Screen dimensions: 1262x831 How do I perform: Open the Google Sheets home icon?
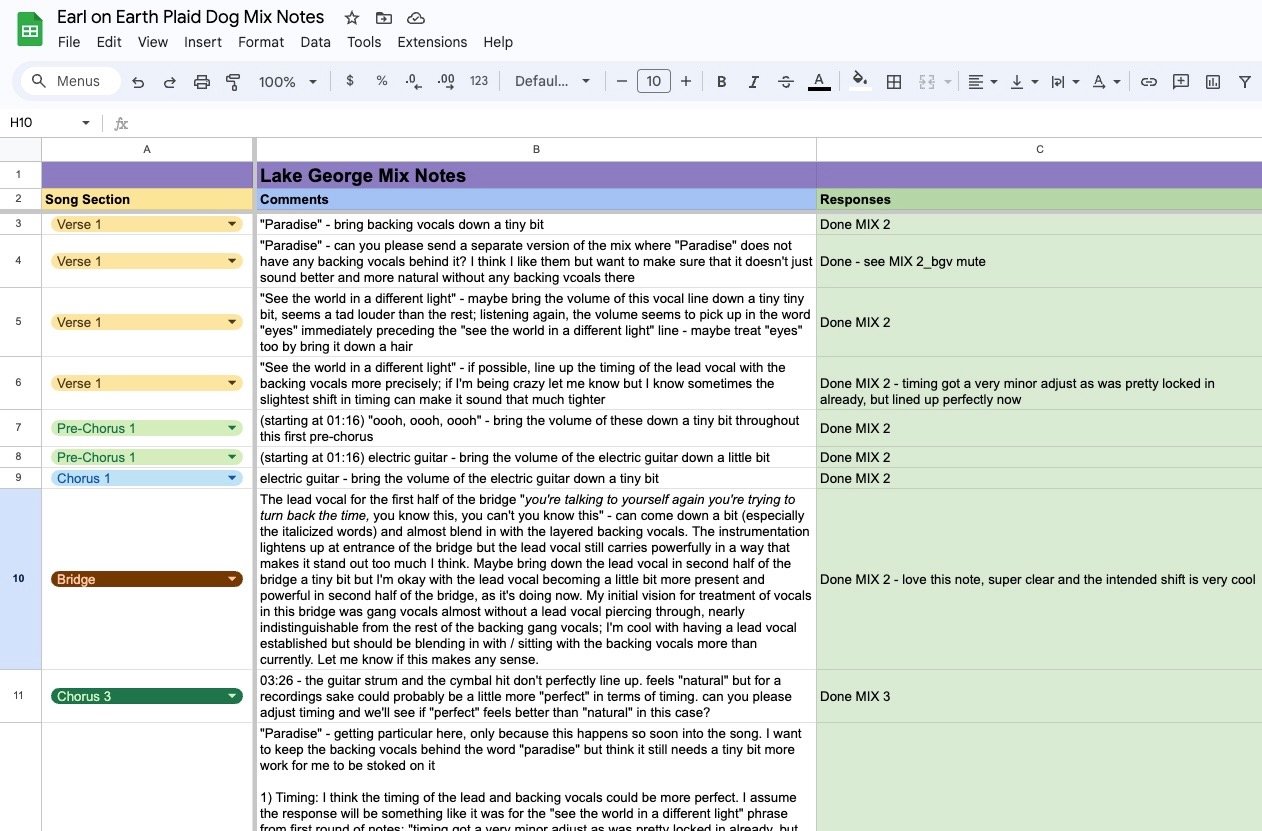point(30,29)
